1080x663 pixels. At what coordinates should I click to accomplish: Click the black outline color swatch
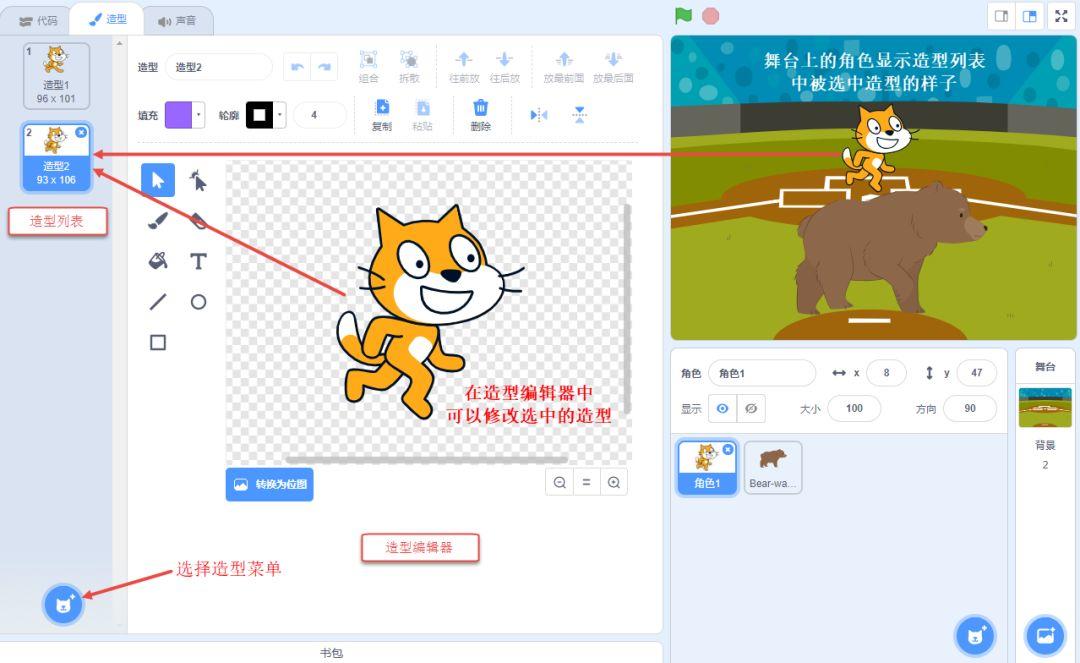(x=260, y=115)
